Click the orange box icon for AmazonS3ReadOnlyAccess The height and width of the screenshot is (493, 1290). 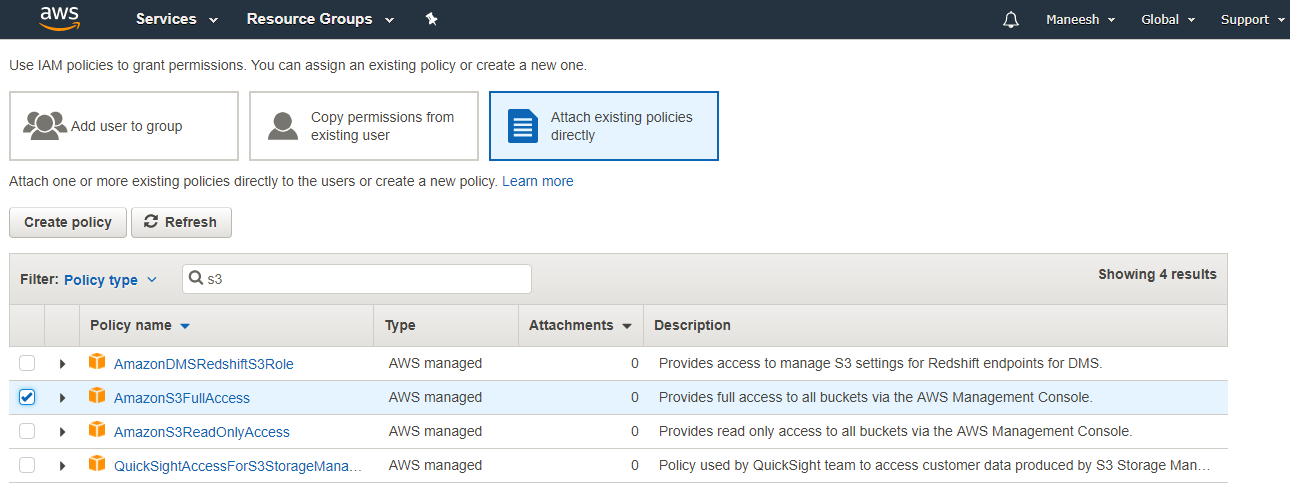point(97,430)
